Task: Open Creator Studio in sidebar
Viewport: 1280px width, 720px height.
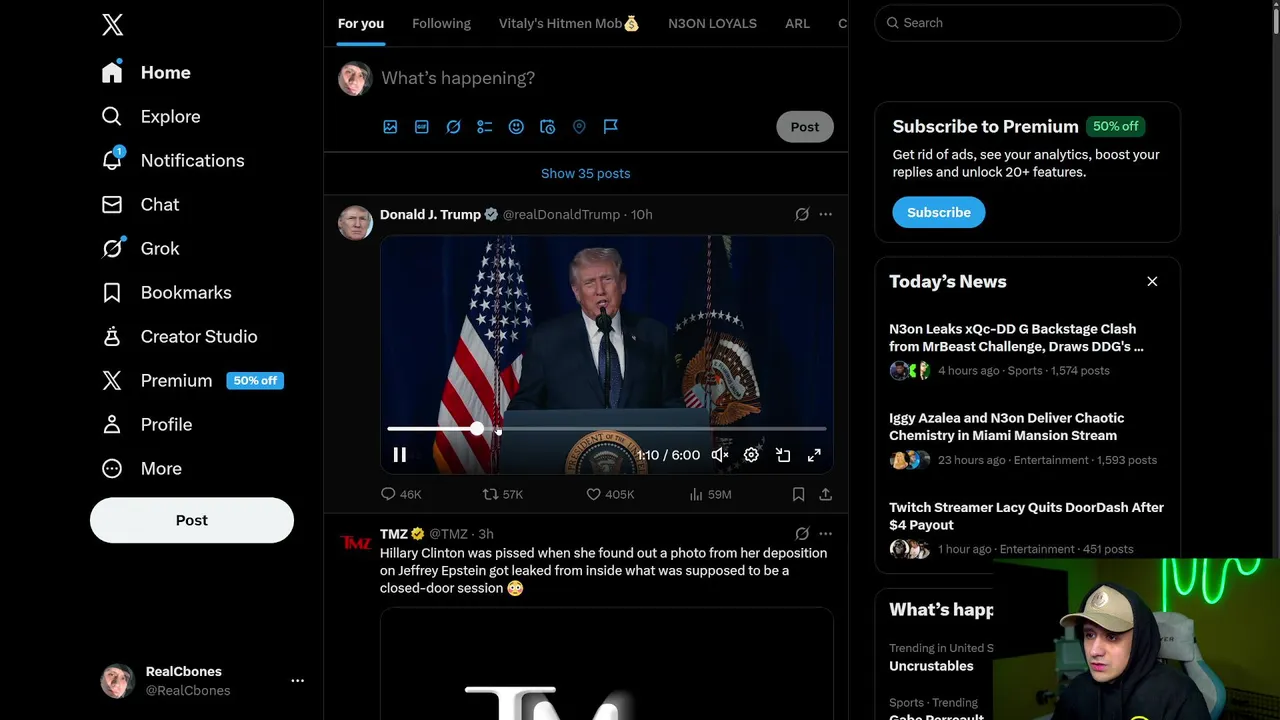Action: pyautogui.click(x=180, y=337)
